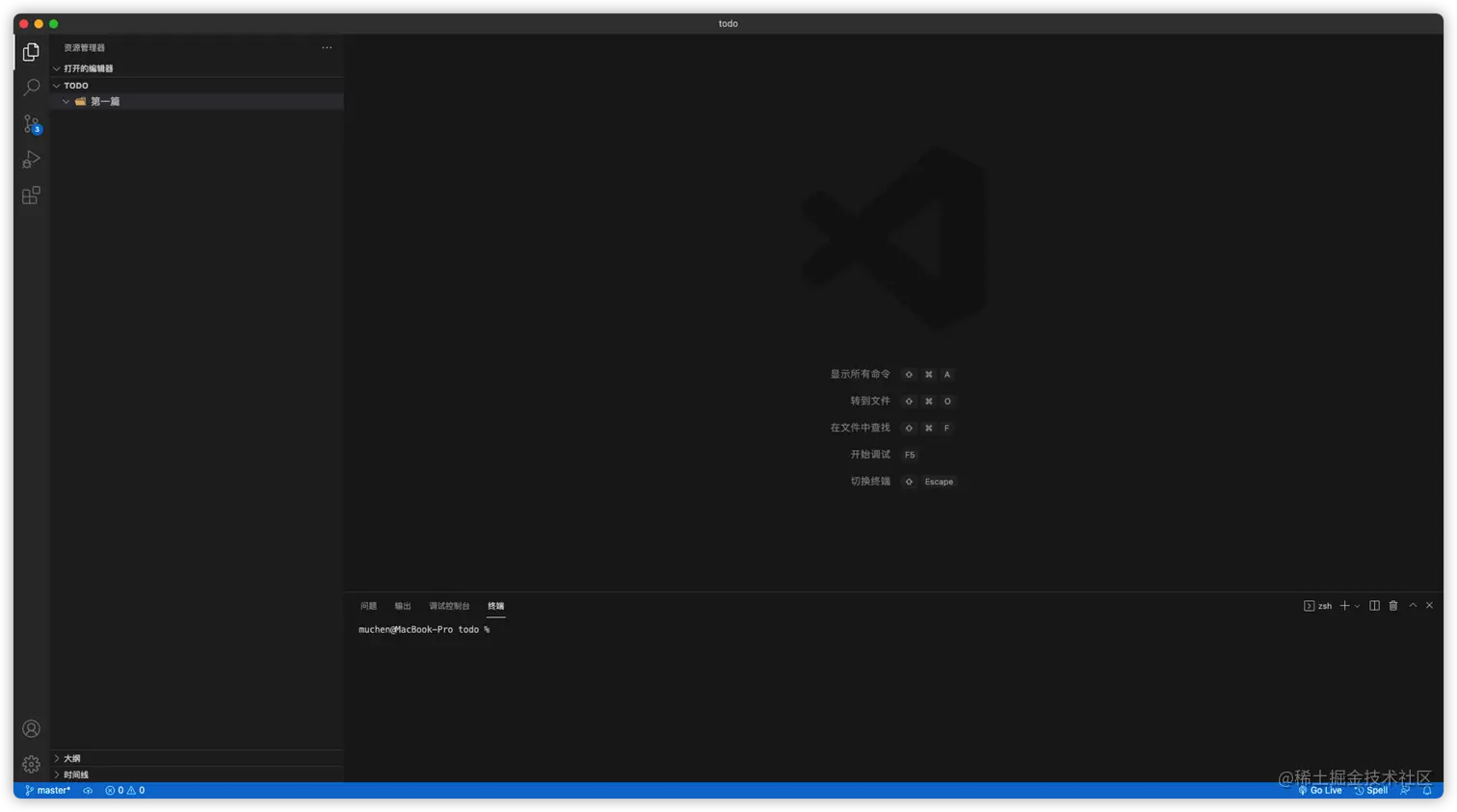Collapse the 第一篇 folder chevron
Screen dimensions: 1457x812
click(x=66, y=101)
